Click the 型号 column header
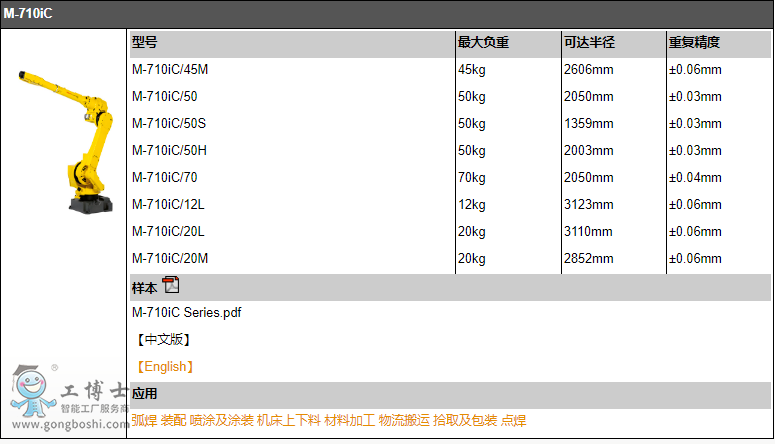Image resolution: width=775 pixels, height=444 pixels. point(145,43)
